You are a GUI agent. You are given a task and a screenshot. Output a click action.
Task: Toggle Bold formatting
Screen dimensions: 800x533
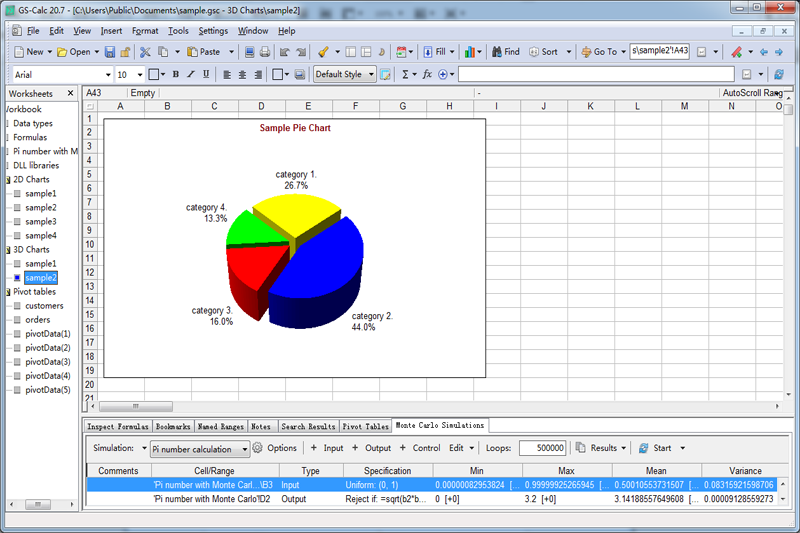coord(176,74)
